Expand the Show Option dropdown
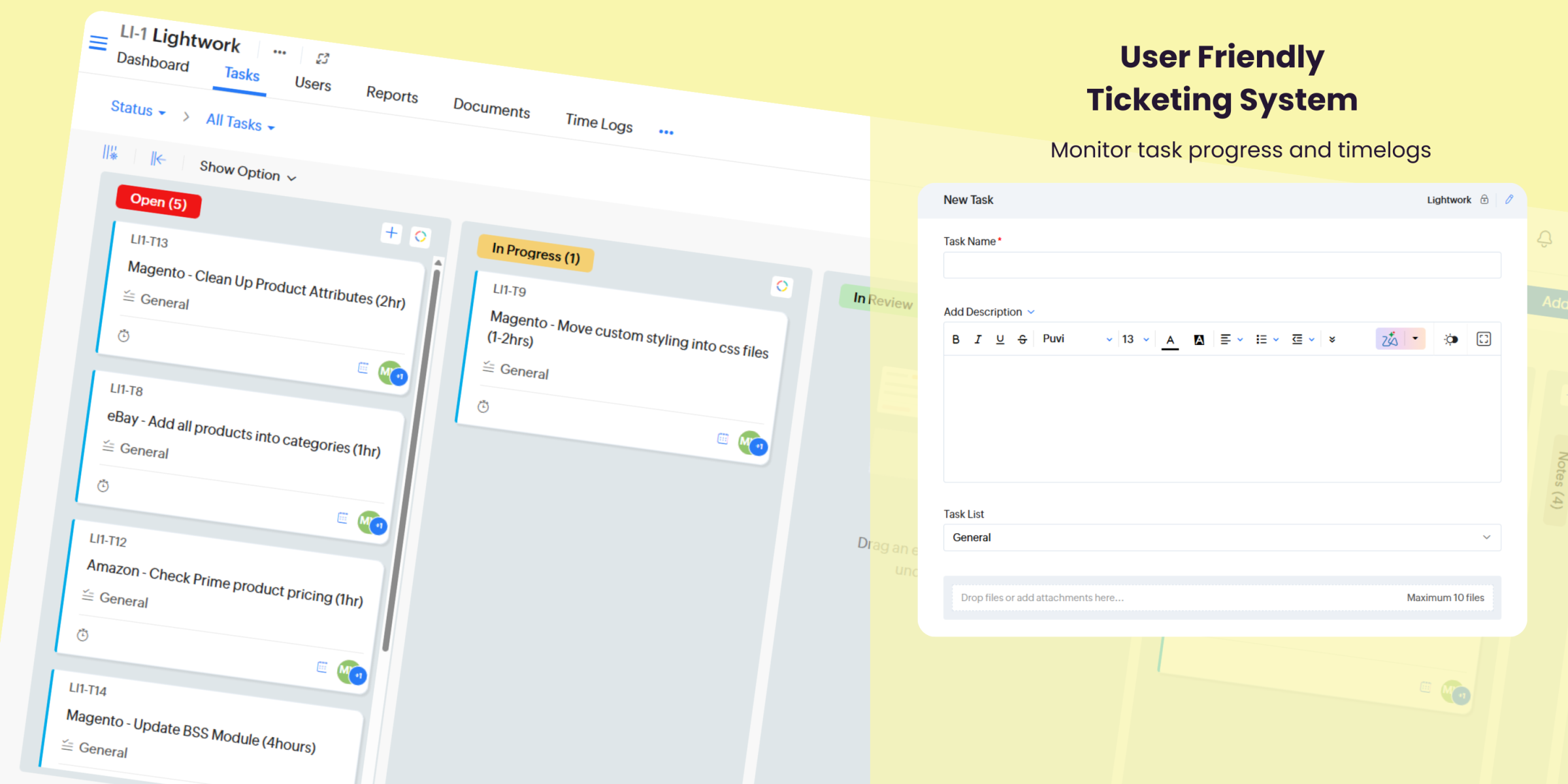The height and width of the screenshot is (784, 1568). [x=248, y=172]
